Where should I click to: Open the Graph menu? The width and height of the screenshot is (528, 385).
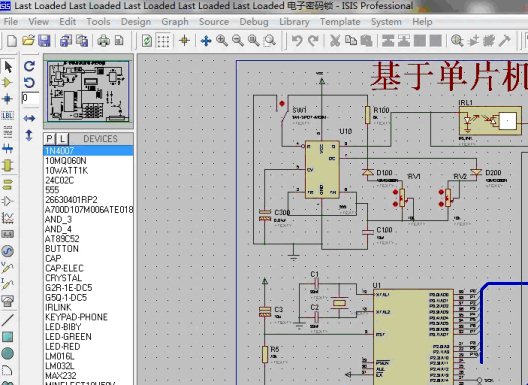click(175, 22)
